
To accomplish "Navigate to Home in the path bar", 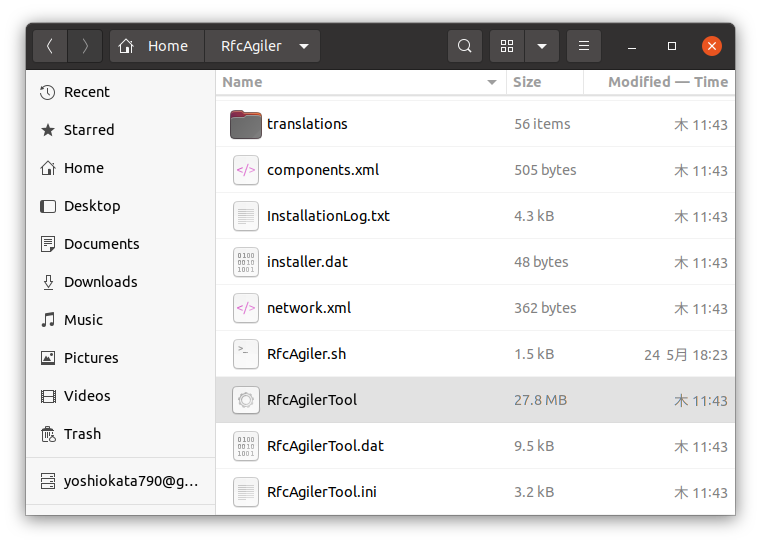I will (156, 46).
